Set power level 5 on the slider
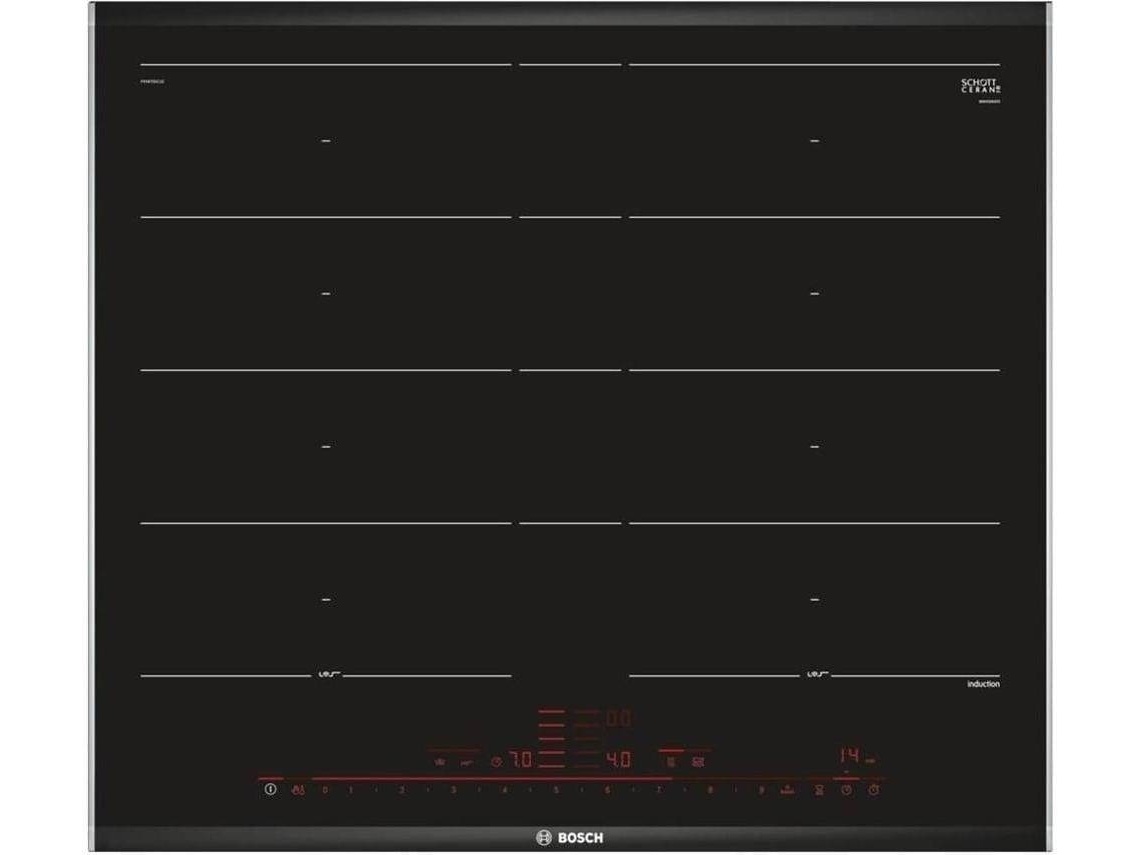The height and width of the screenshot is (855, 1140). pos(556,790)
